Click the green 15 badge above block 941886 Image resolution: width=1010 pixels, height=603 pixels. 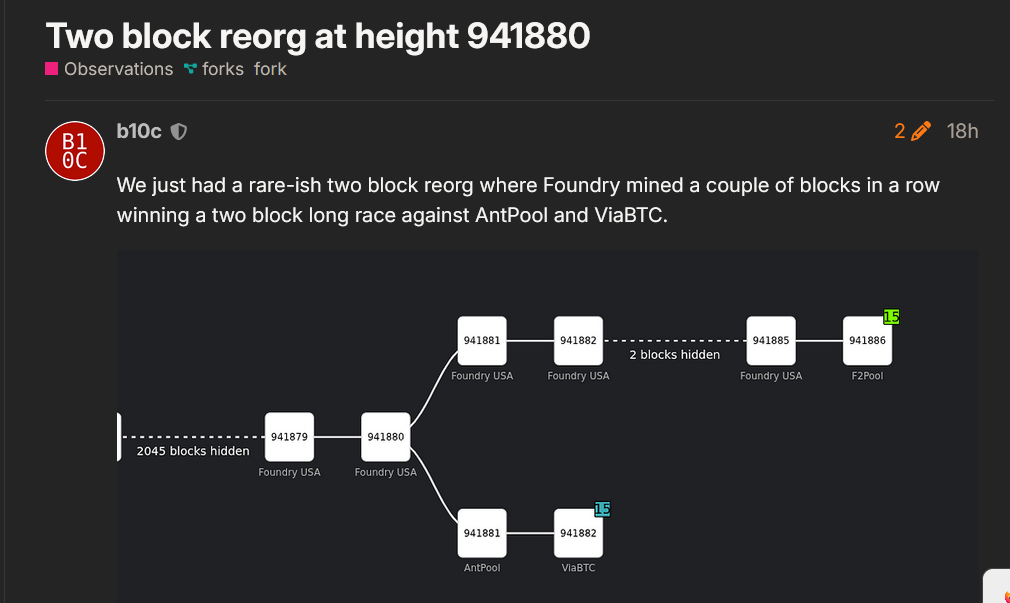[x=891, y=317]
